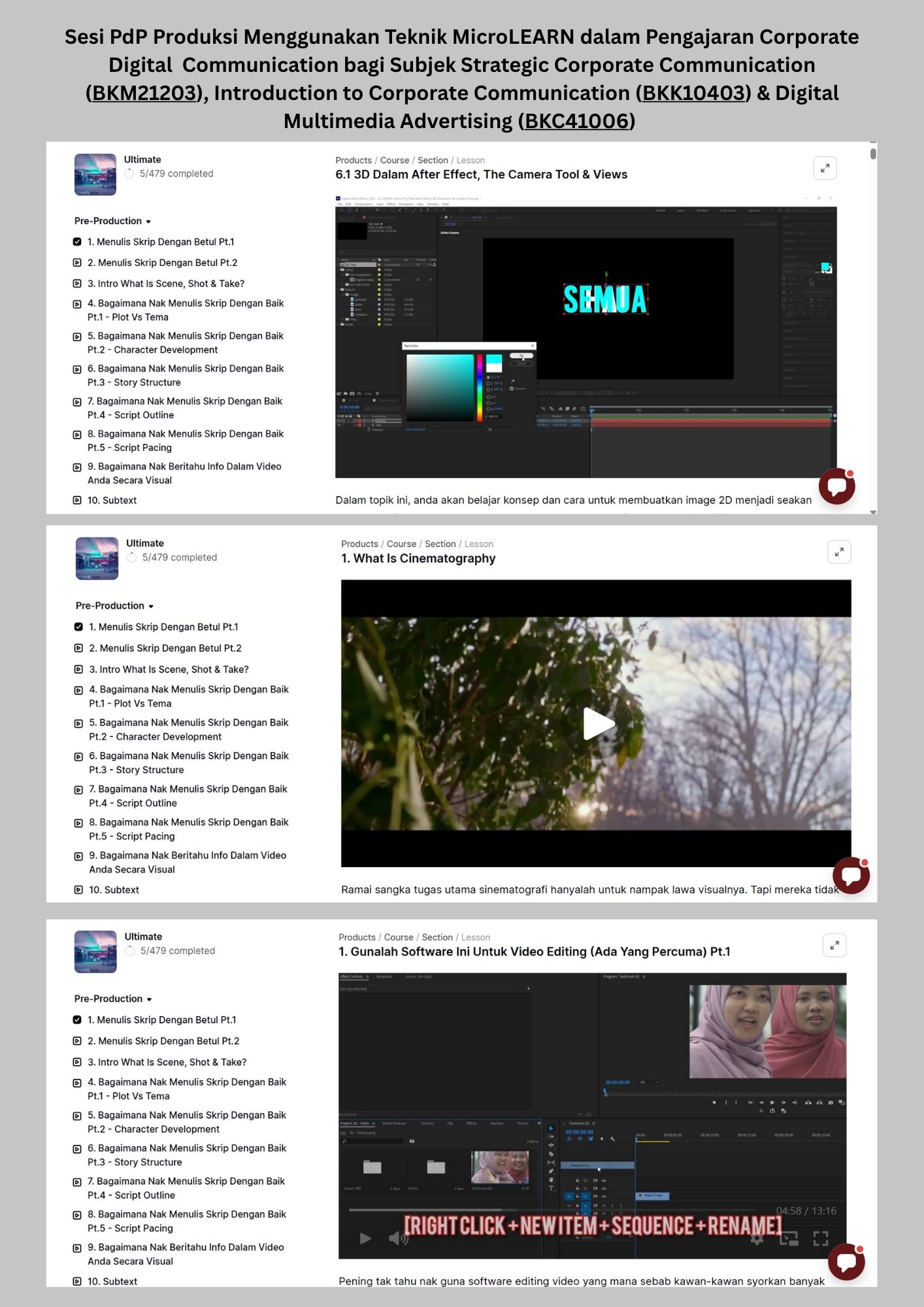Click the play icon in the Video Editing player
The height and width of the screenshot is (1307, 924).
tap(365, 1238)
